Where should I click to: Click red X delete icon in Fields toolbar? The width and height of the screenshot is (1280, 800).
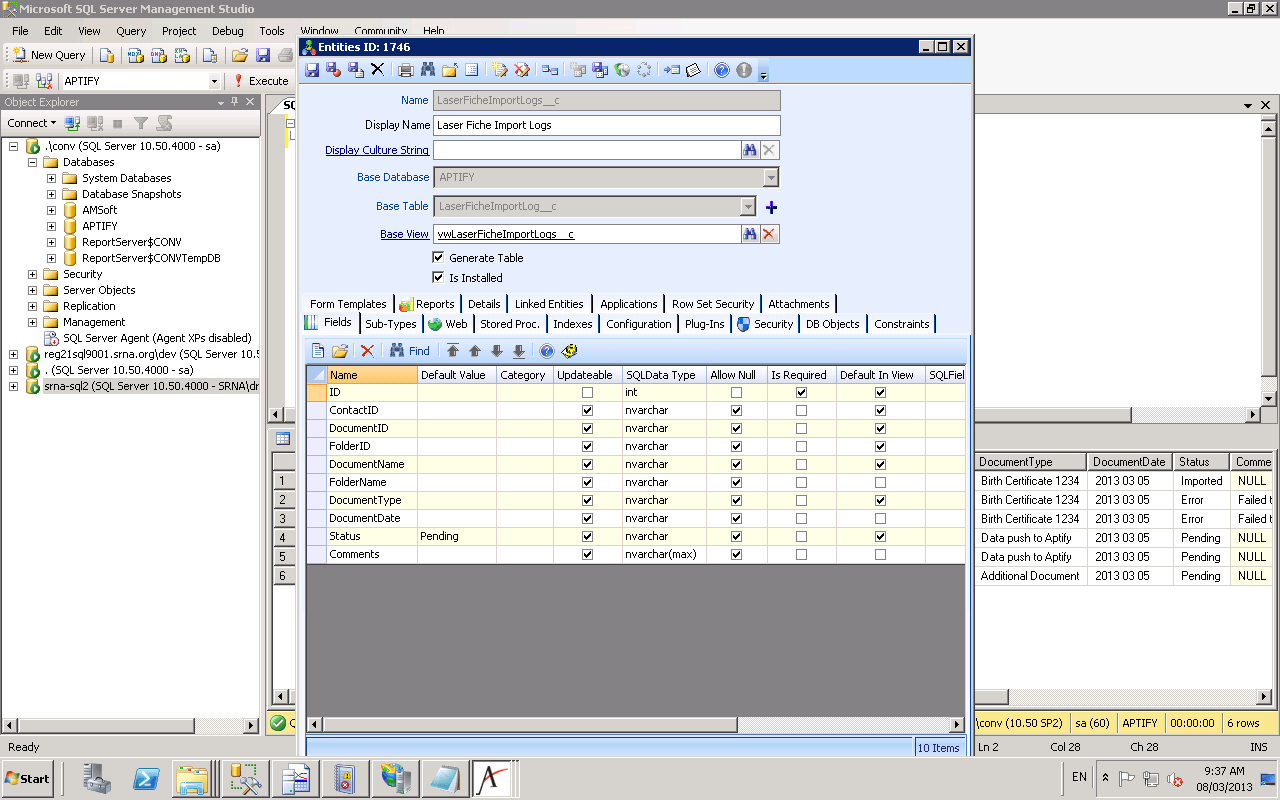click(x=367, y=351)
